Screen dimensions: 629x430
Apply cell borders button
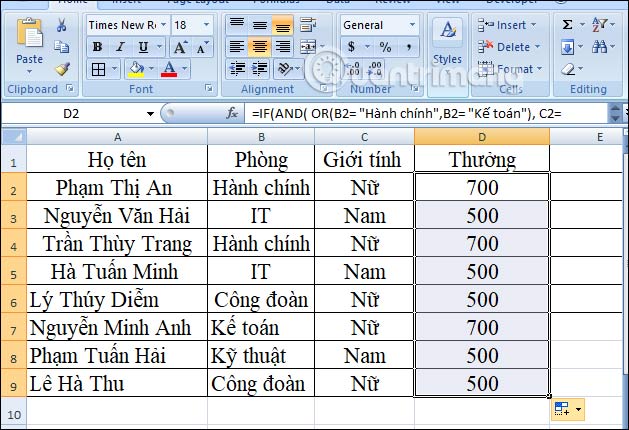click(98, 69)
